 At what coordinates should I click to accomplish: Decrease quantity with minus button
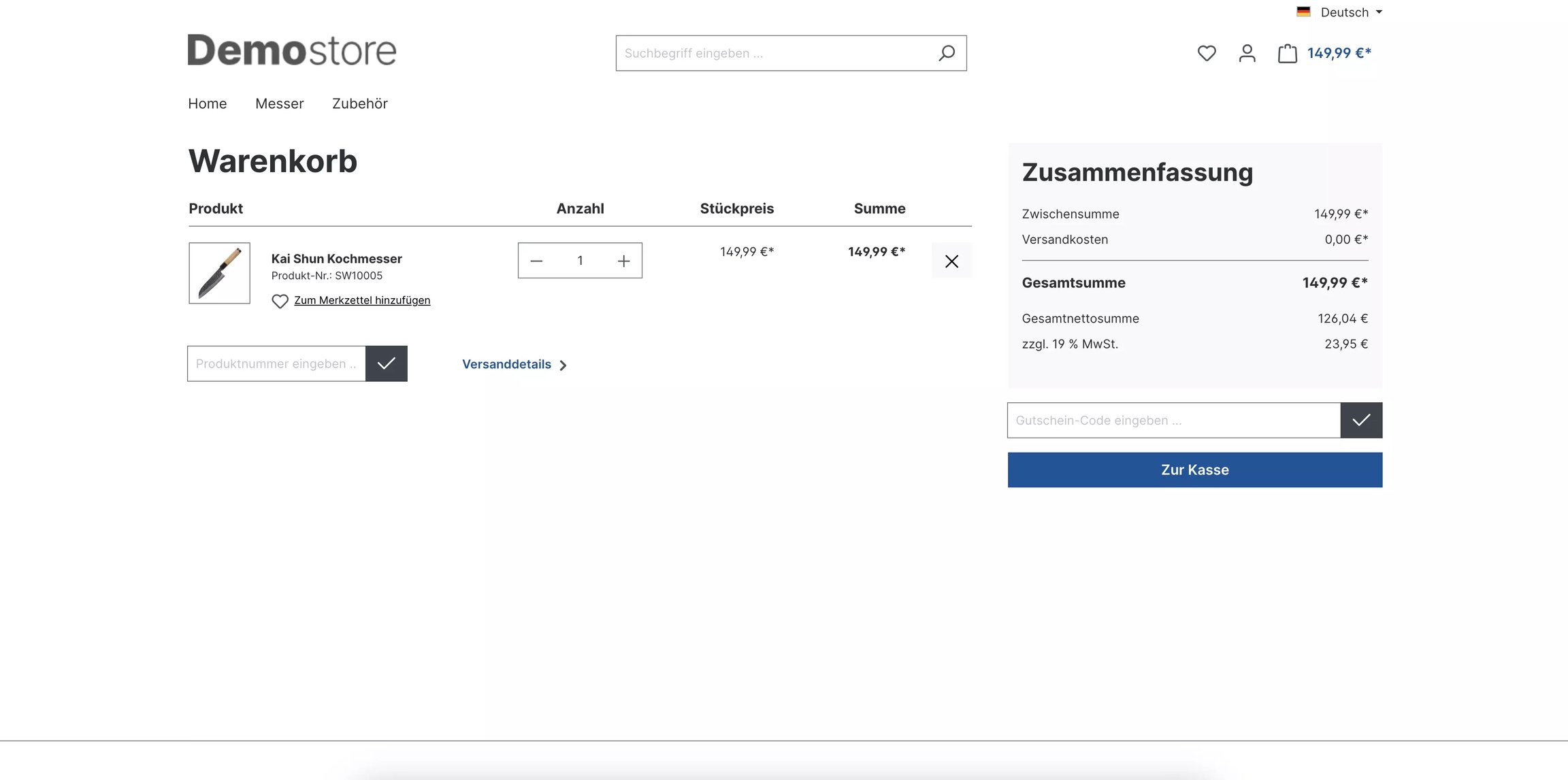click(536, 261)
